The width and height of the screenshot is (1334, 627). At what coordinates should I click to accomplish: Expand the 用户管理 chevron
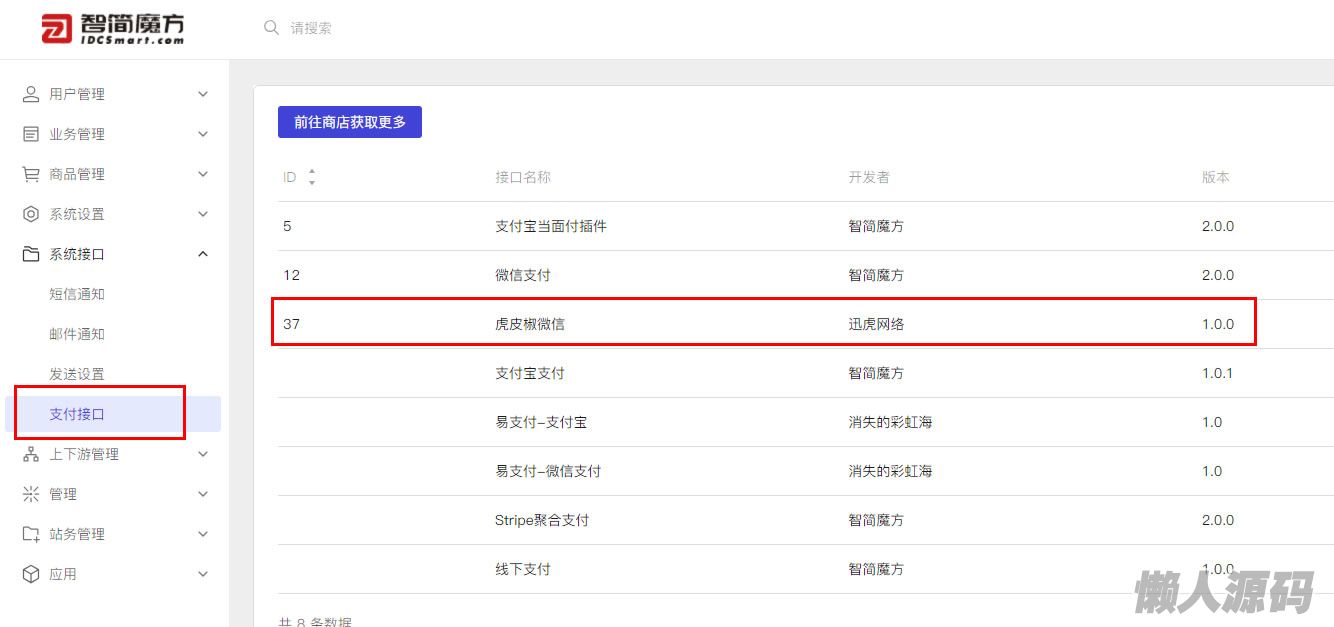point(203,94)
